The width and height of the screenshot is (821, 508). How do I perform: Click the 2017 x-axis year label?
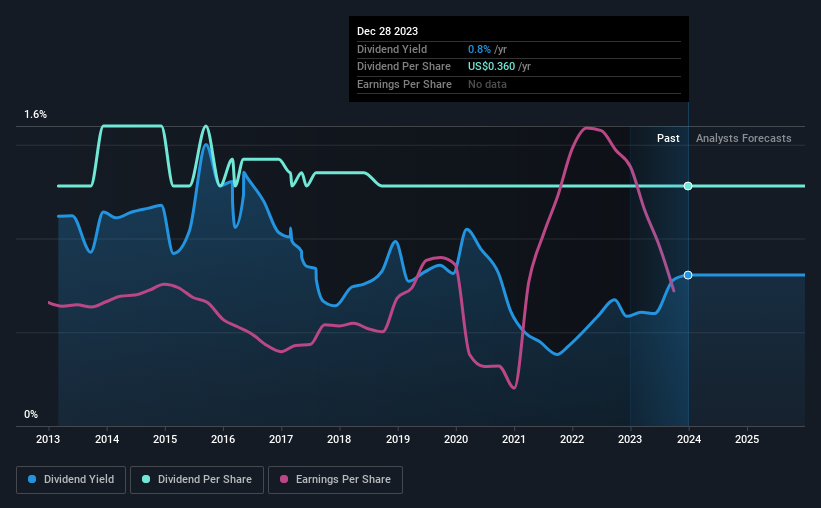coord(281,439)
